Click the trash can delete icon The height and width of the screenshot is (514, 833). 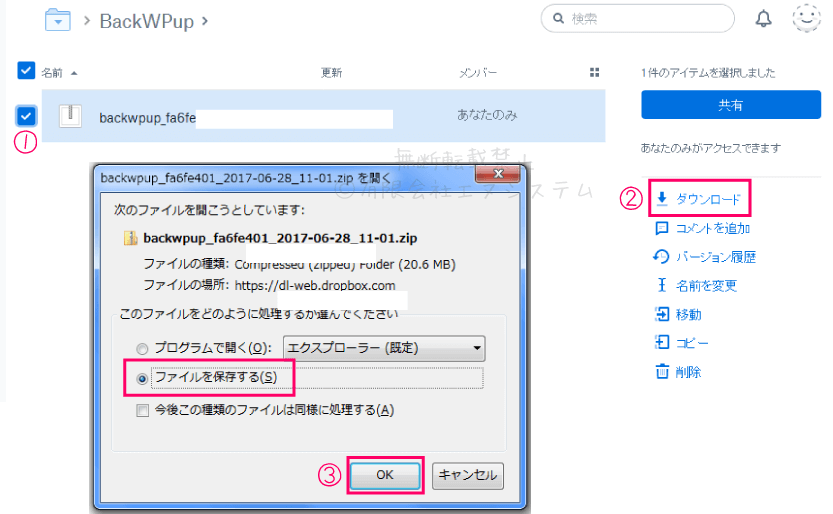[x=662, y=371]
